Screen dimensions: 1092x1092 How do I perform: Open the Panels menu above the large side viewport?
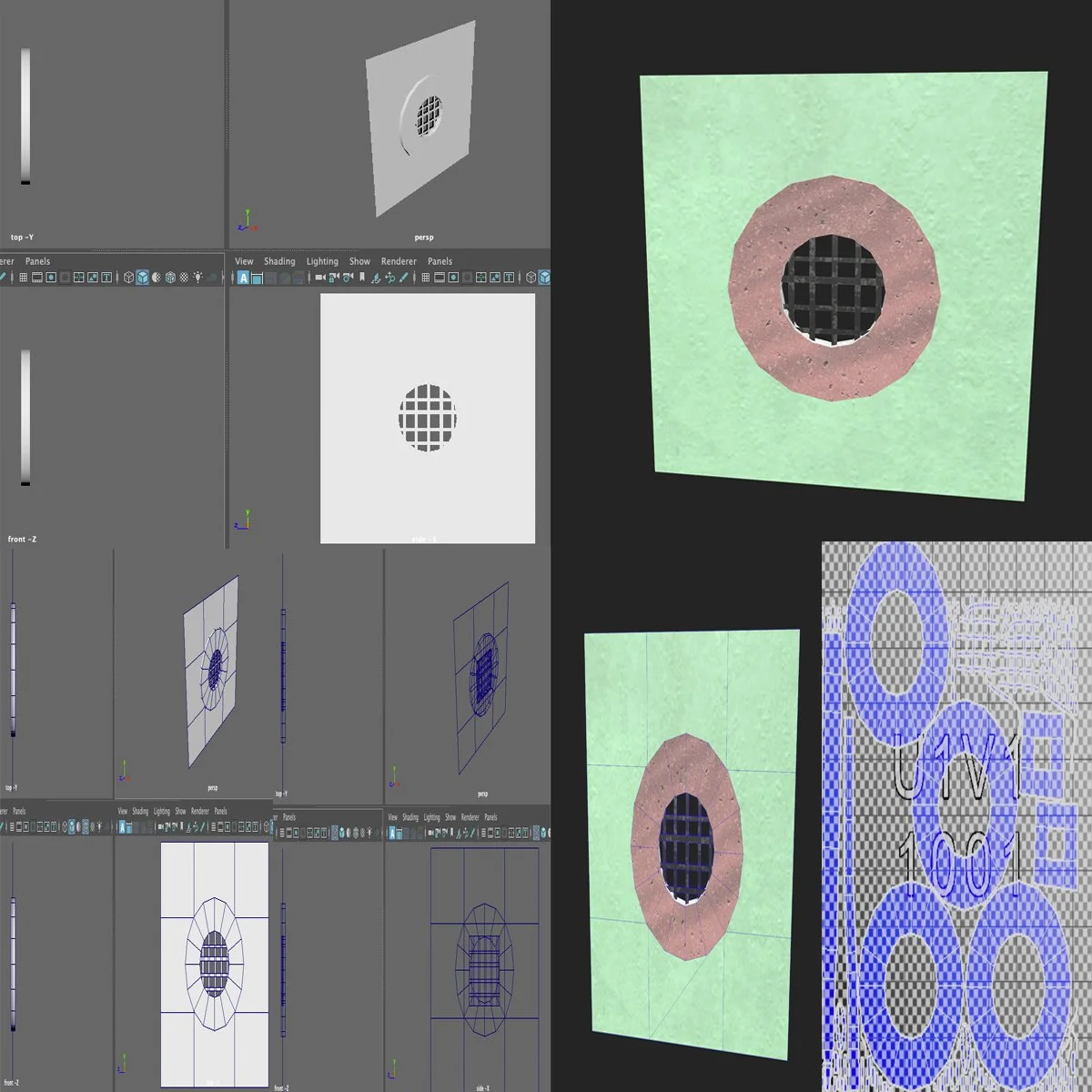click(x=440, y=261)
